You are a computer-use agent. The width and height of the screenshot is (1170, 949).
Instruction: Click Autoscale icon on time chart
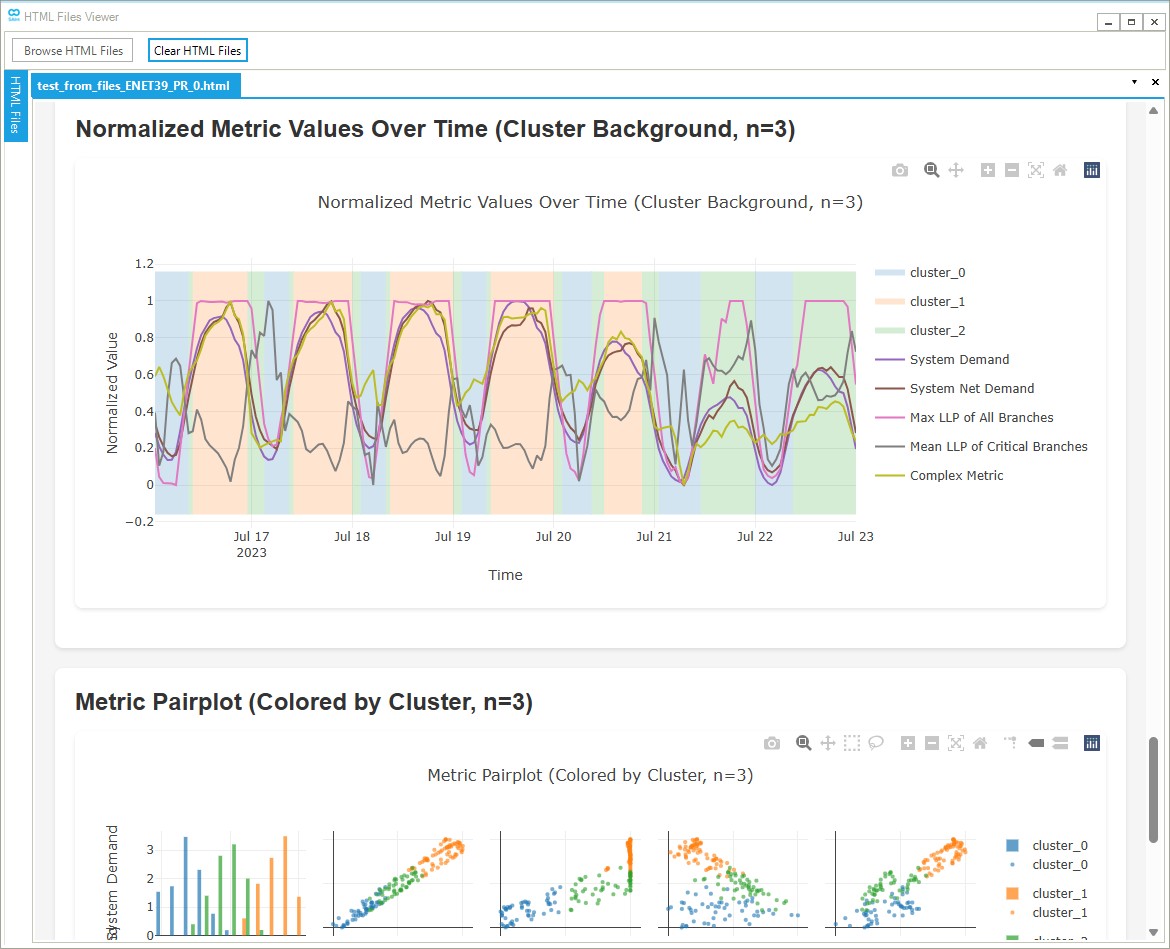pyautogui.click(x=1036, y=171)
